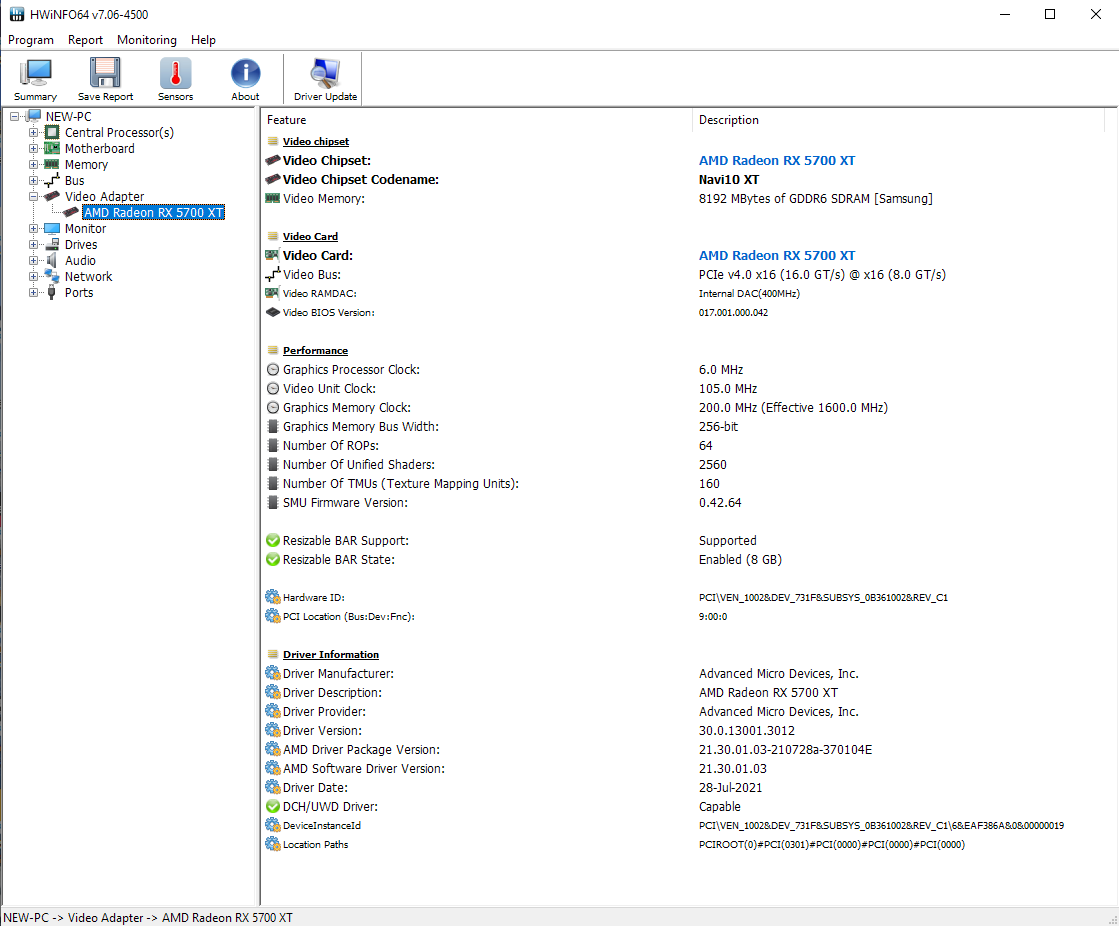Click the DCH/UWD Driver green check icon

tap(273, 807)
